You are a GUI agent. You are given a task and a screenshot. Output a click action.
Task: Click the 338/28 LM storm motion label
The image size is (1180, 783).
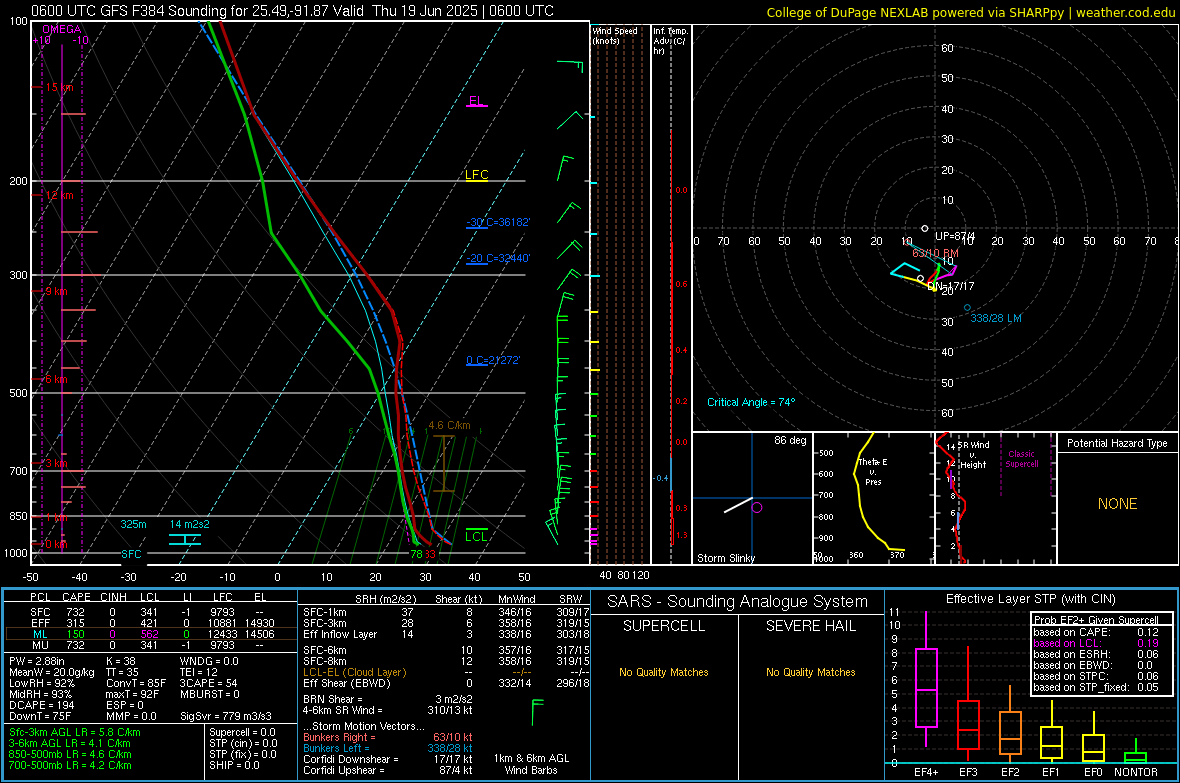point(996,318)
